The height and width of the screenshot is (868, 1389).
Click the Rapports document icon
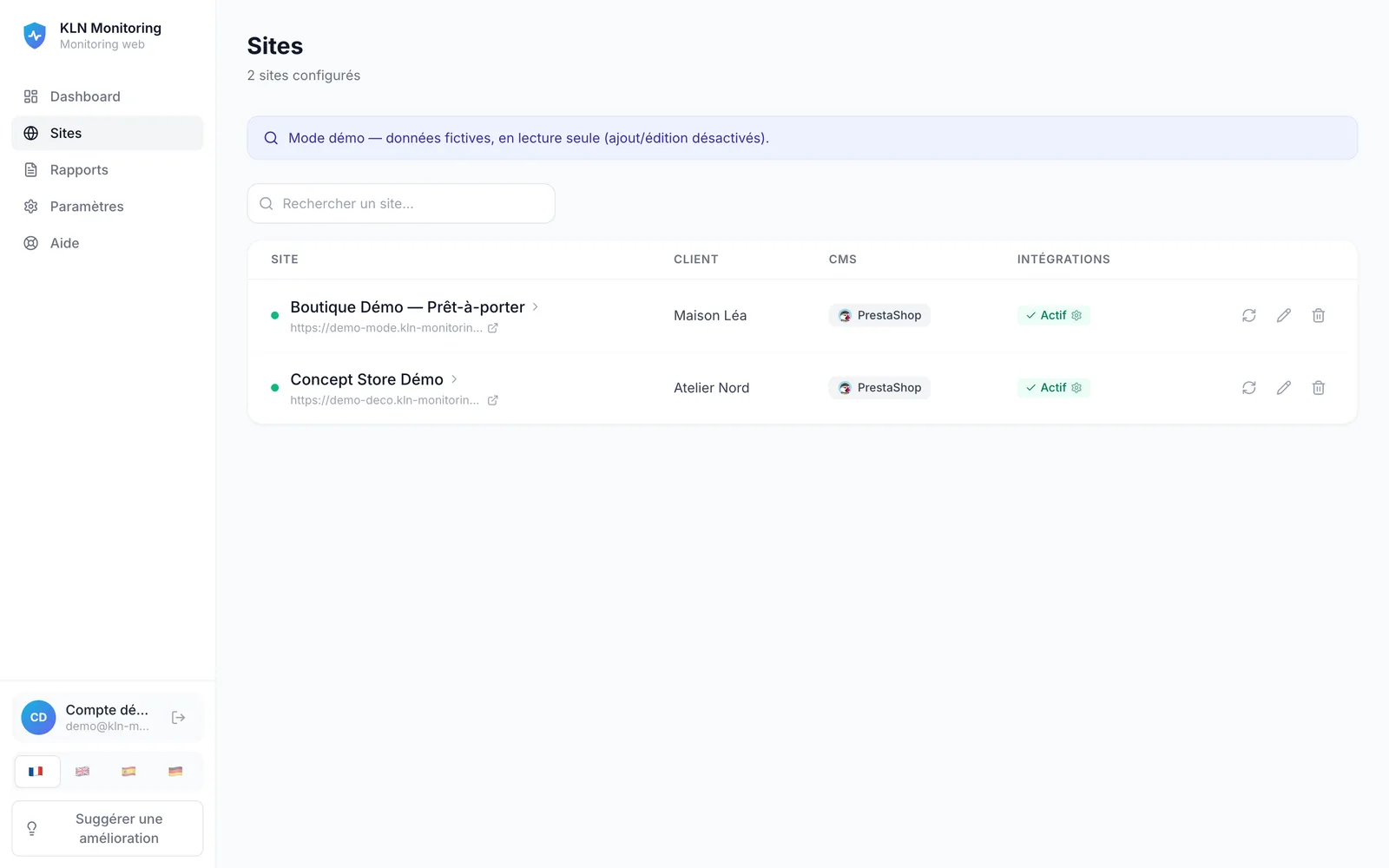pyautogui.click(x=31, y=170)
